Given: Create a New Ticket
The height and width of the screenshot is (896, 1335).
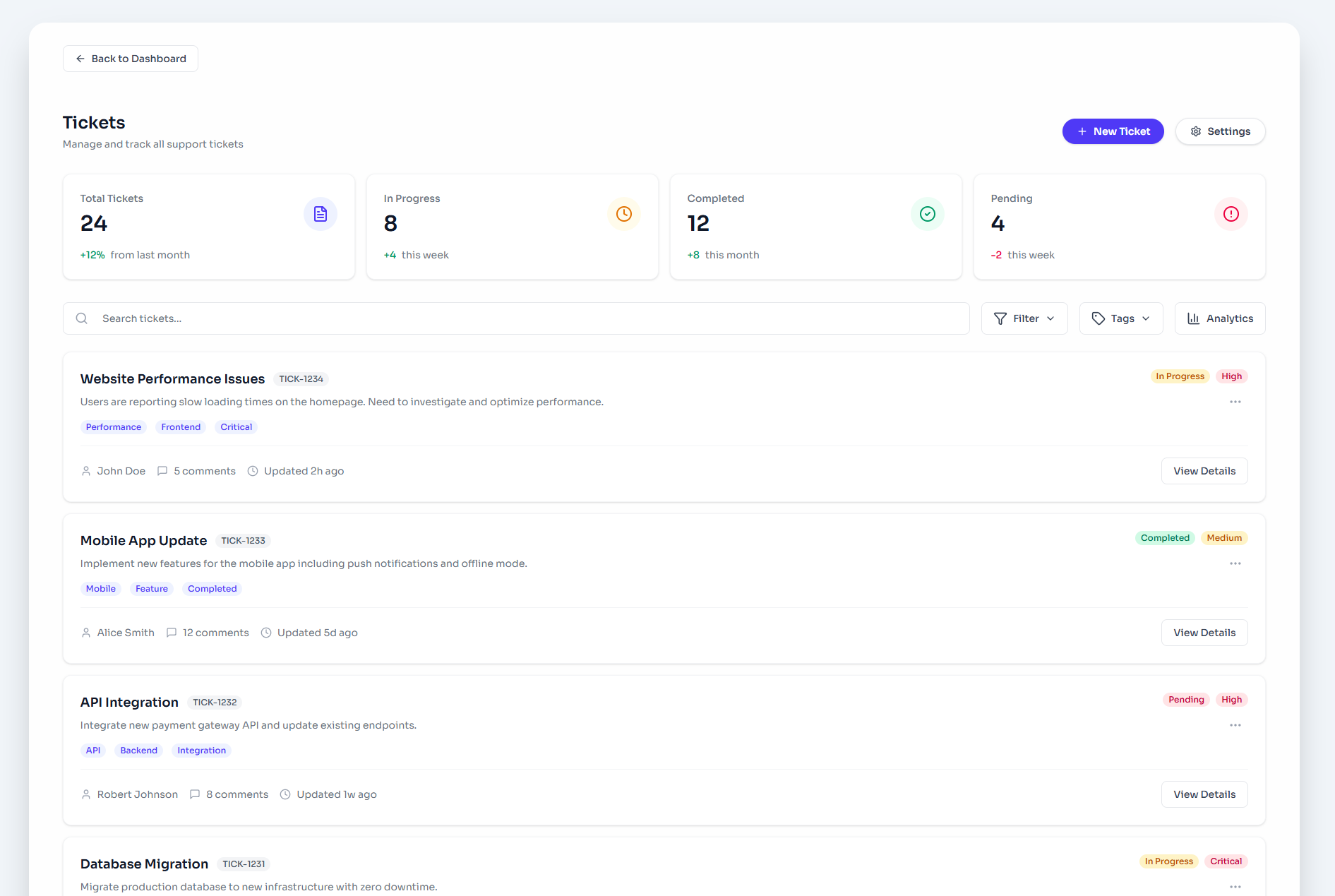Looking at the screenshot, I should tap(1113, 131).
